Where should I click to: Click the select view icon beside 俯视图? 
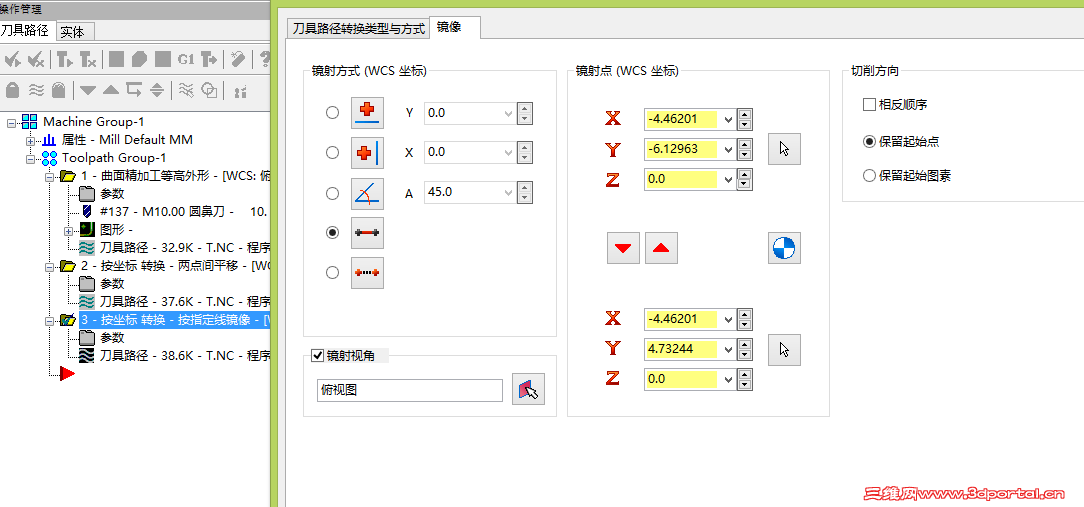point(528,390)
